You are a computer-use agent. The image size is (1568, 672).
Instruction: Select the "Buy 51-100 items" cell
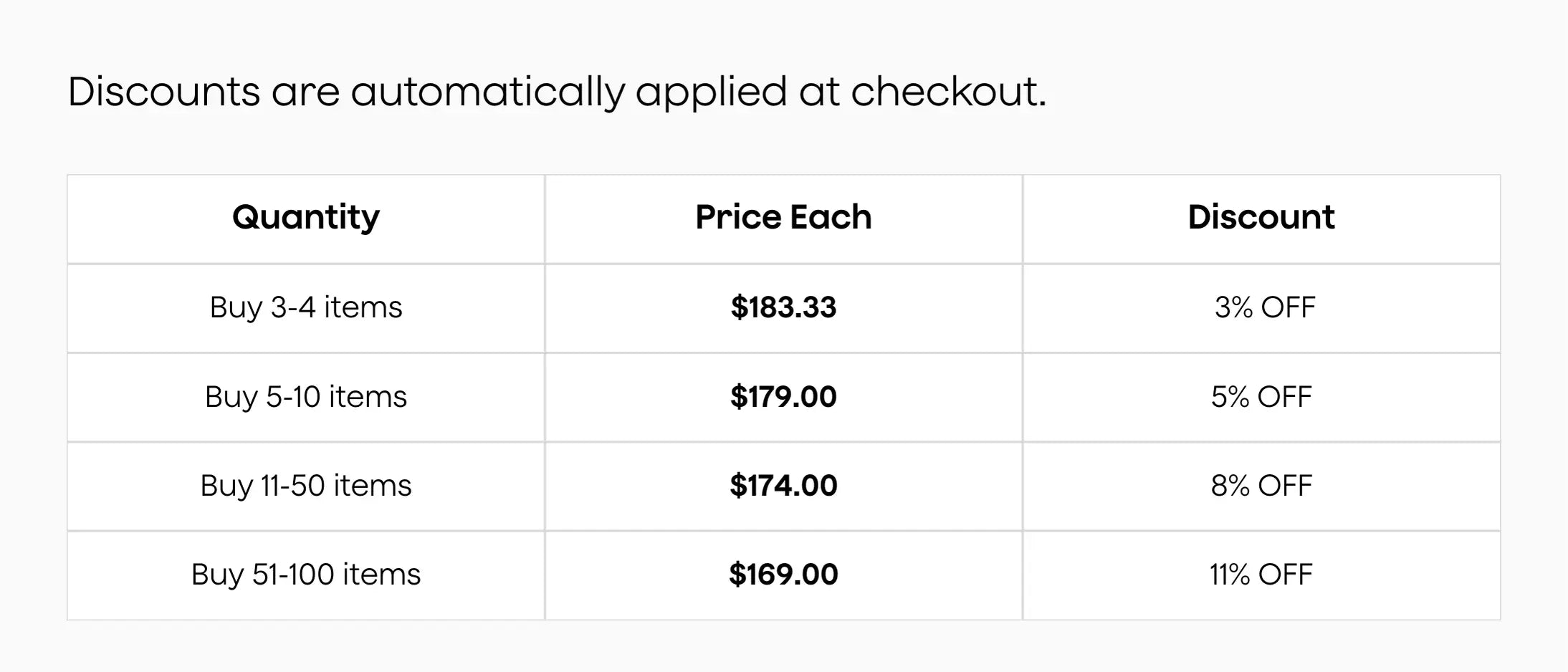[306, 575]
